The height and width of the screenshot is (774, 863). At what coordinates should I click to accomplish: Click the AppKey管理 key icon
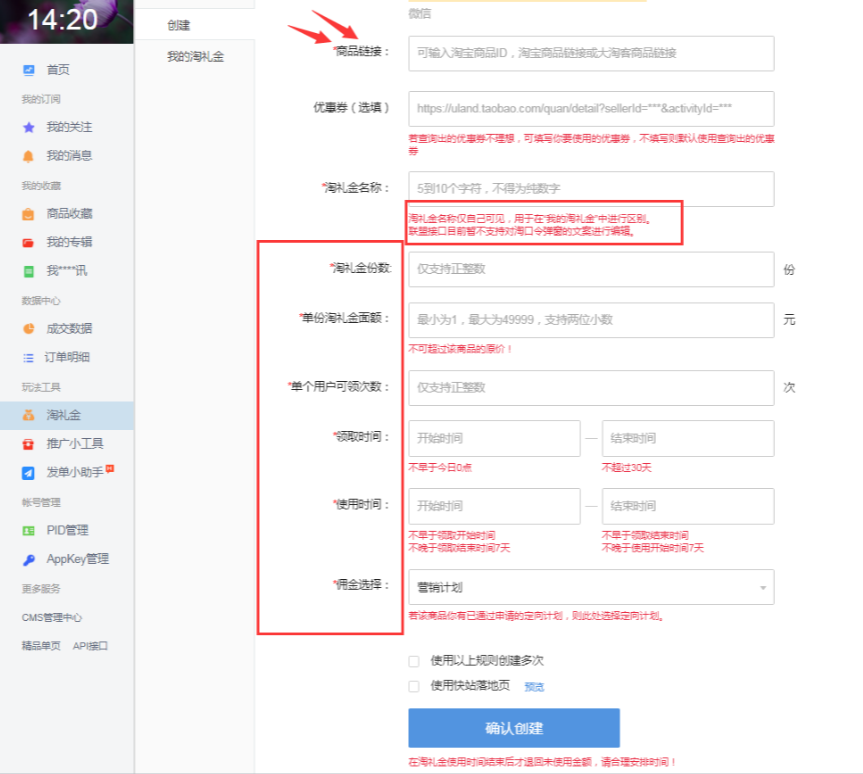point(28,559)
